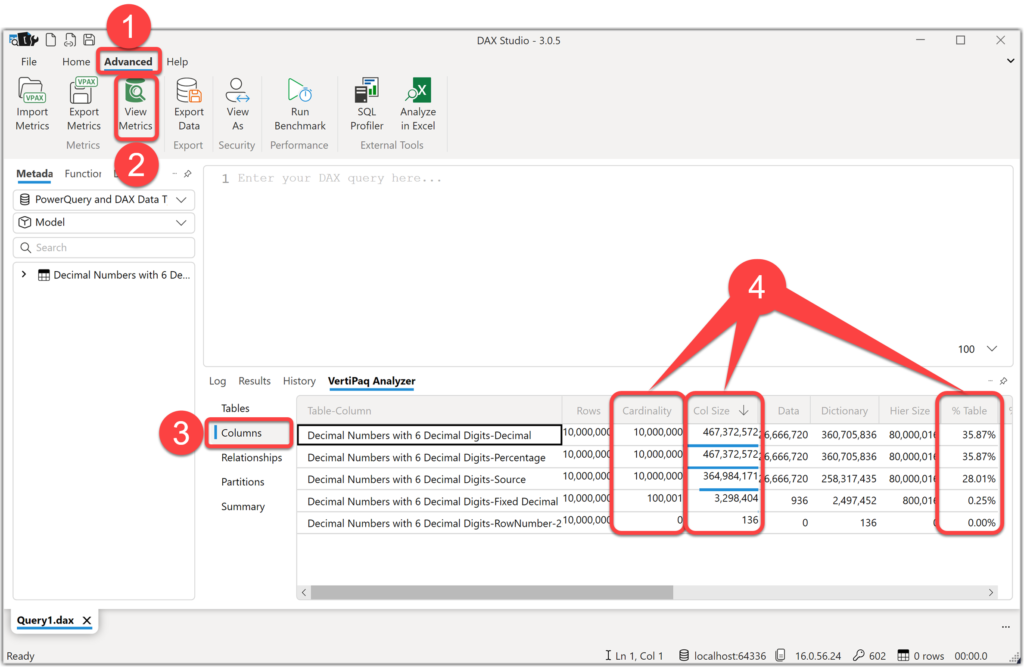Click the localhost:64336 server status entry
Screen dimensions: 1024x667
(x=722, y=655)
